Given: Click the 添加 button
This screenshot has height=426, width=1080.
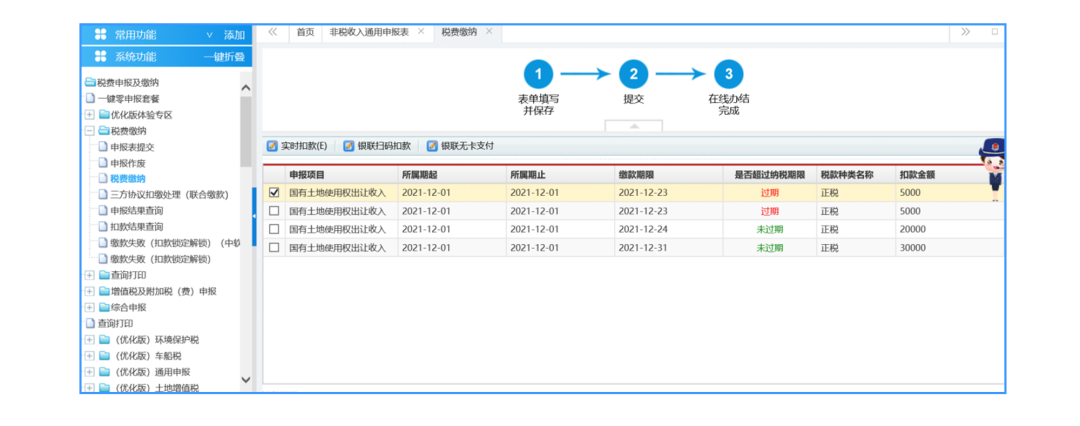Looking at the screenshot, I should tap(233, 35).
